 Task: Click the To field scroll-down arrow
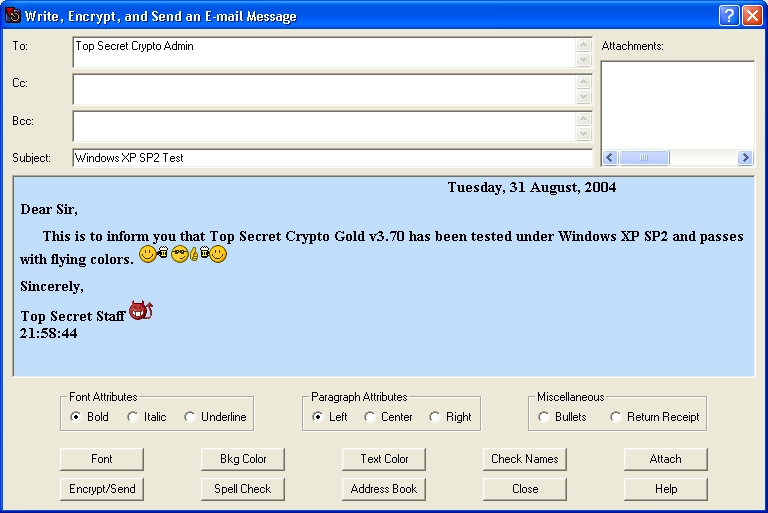583,59
